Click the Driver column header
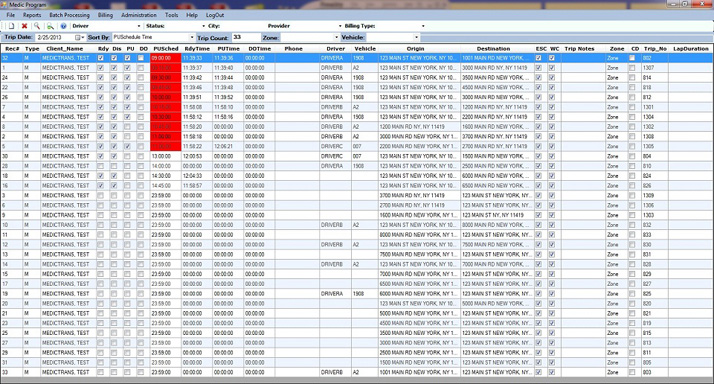Viewport: 714px width, 384px height. [x=336, y=49]
